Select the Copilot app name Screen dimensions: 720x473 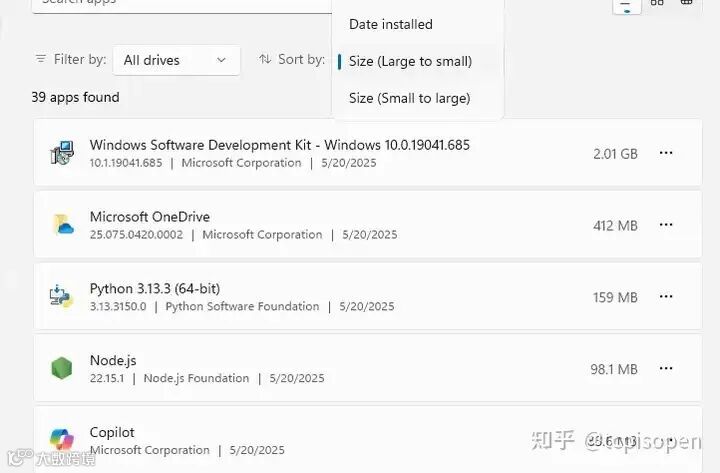pos(112,432)
